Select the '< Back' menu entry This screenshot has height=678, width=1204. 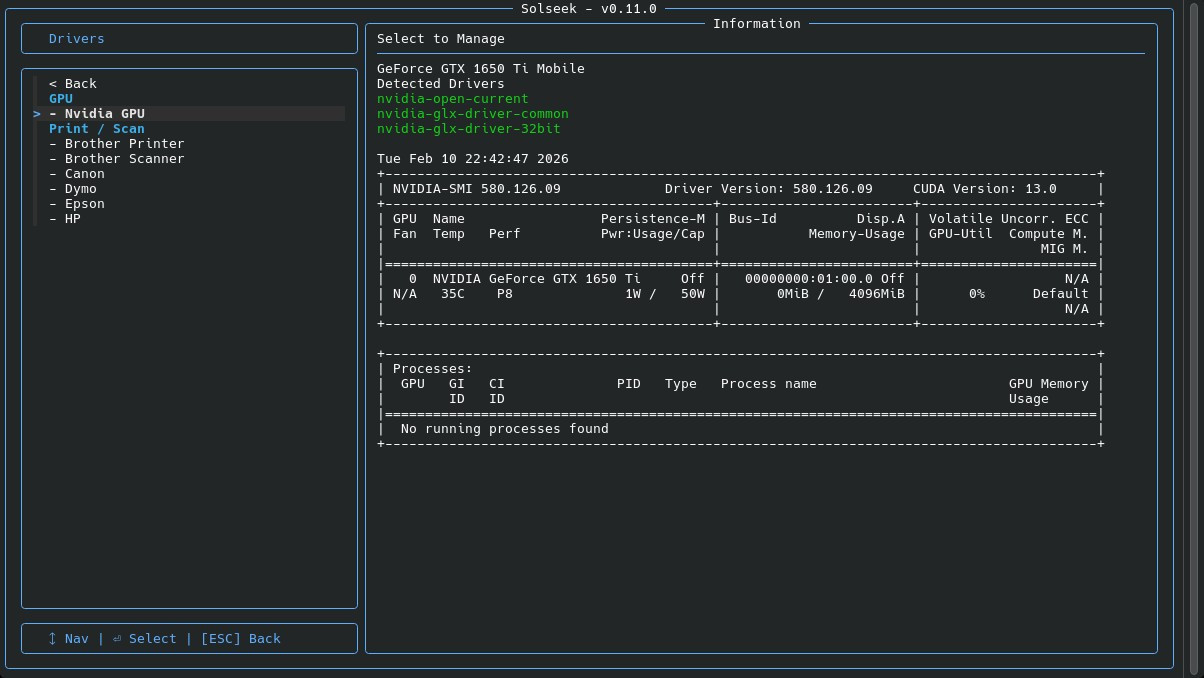tap(73, 84)
